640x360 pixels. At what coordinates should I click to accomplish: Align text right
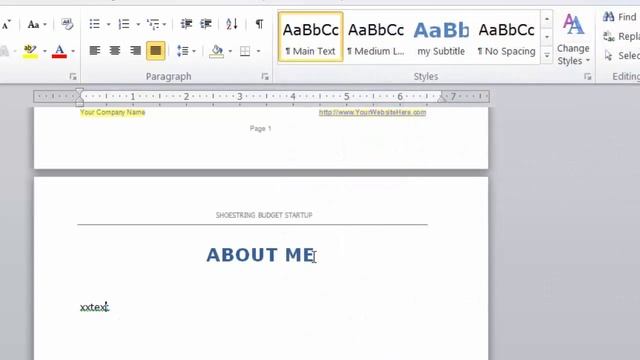[135, 51]
